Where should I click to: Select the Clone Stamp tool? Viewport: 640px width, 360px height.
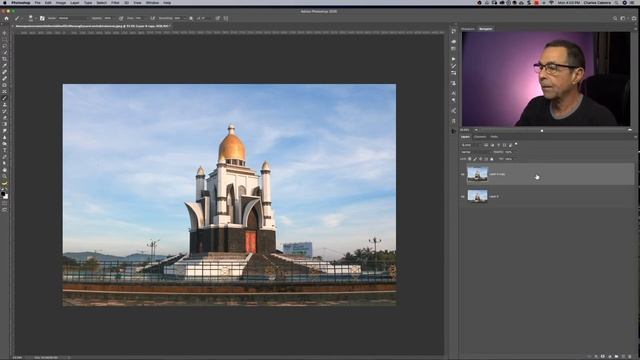click(4, 104)
